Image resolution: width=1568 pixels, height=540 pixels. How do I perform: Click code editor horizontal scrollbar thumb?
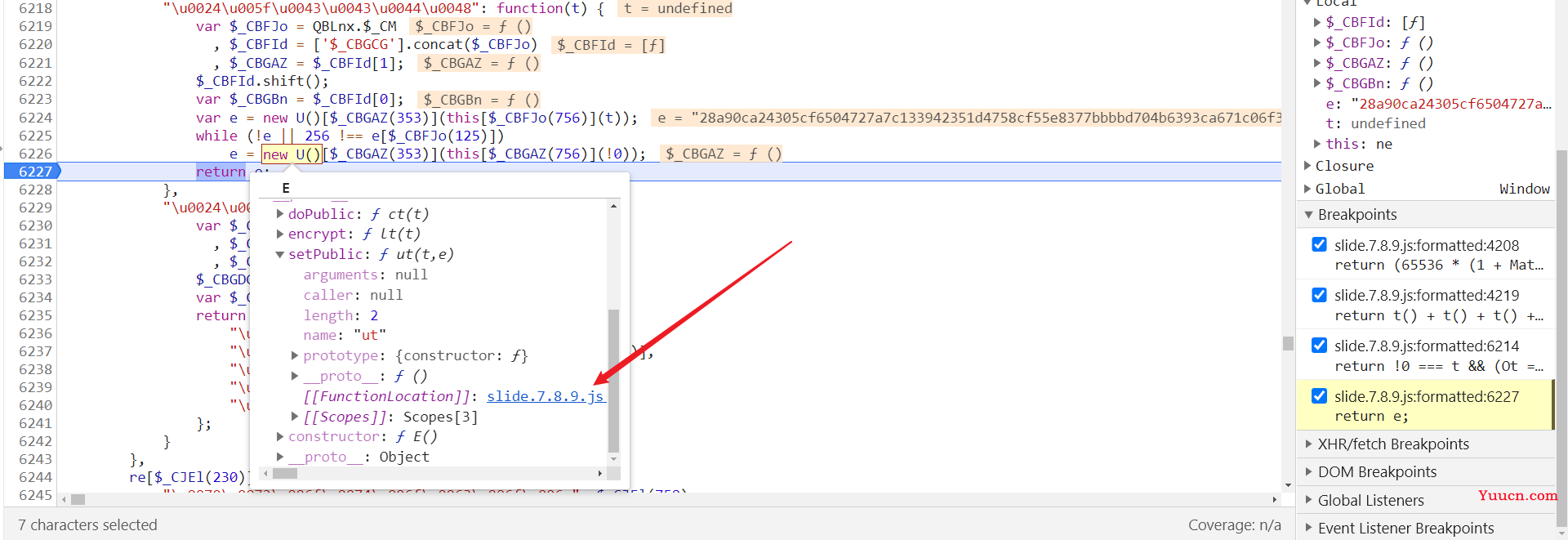(x=78, y=499)
